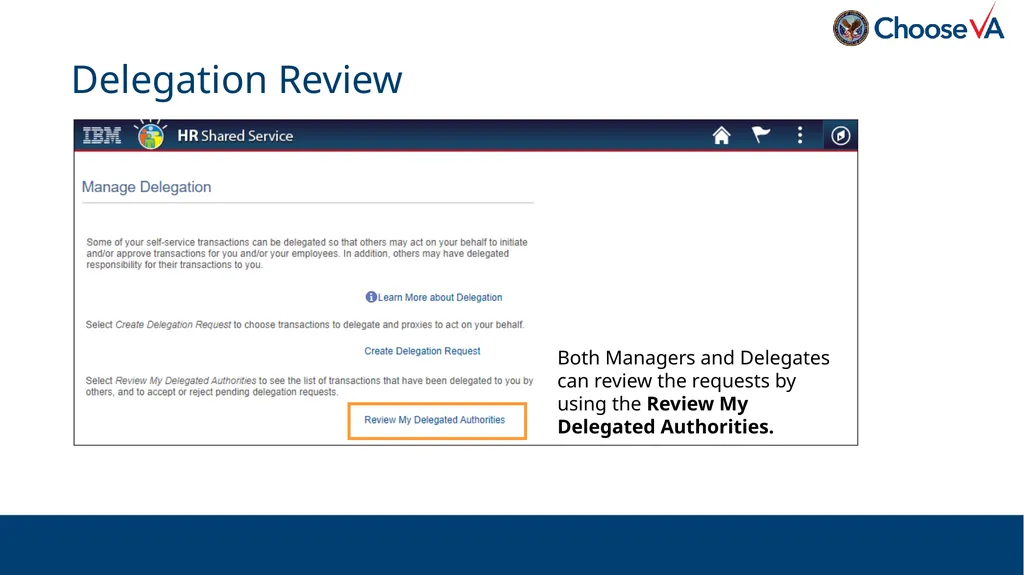This screenshot has width=1024, height=575.
Task: Open Learn More about Delegation link
Action: (440, 297)
